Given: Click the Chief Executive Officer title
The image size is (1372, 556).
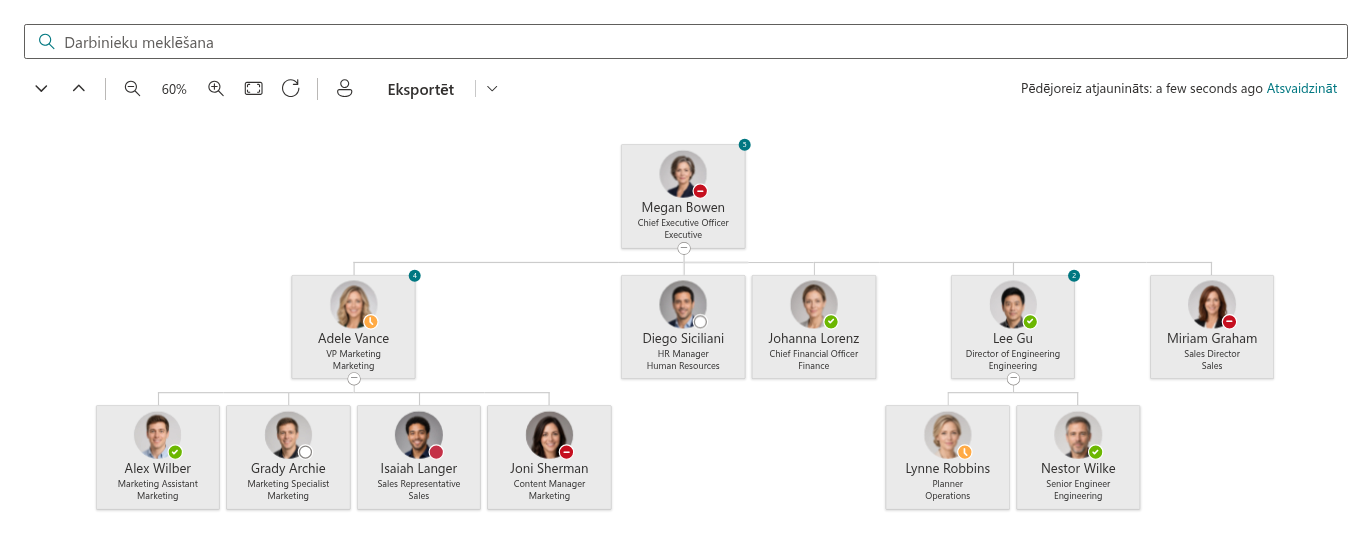Looking at the screenshot, I should (x=684, y=223).
